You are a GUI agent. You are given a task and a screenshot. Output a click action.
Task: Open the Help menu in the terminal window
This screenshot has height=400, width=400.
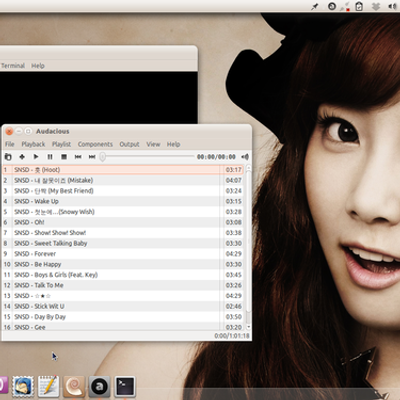pos(38,66)
